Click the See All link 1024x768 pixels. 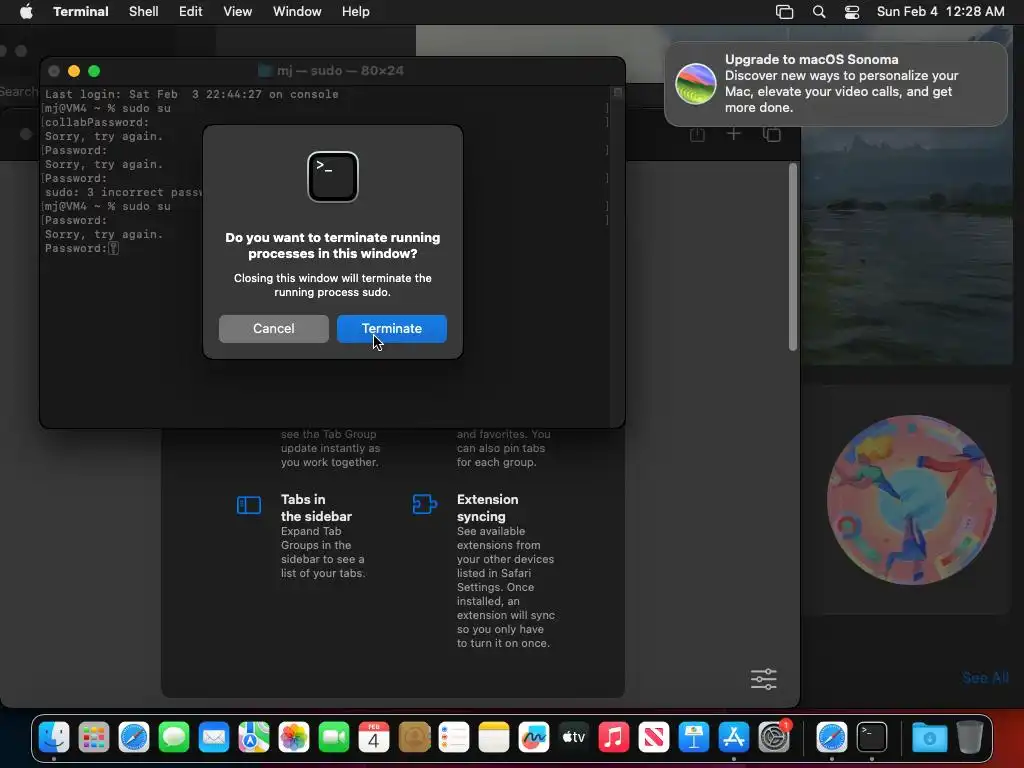point(985,678)
